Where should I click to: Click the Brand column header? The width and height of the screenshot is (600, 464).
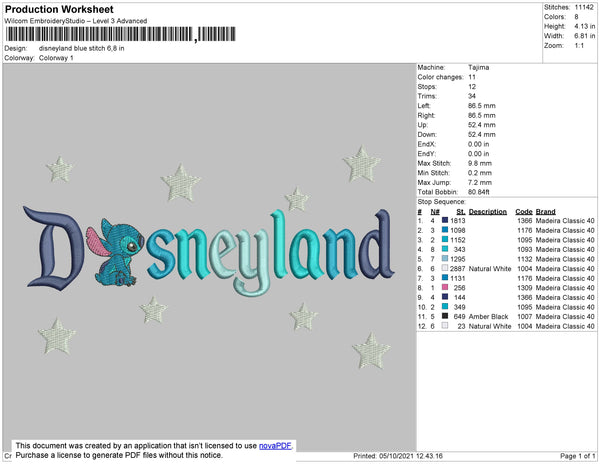tap(546, 212)
